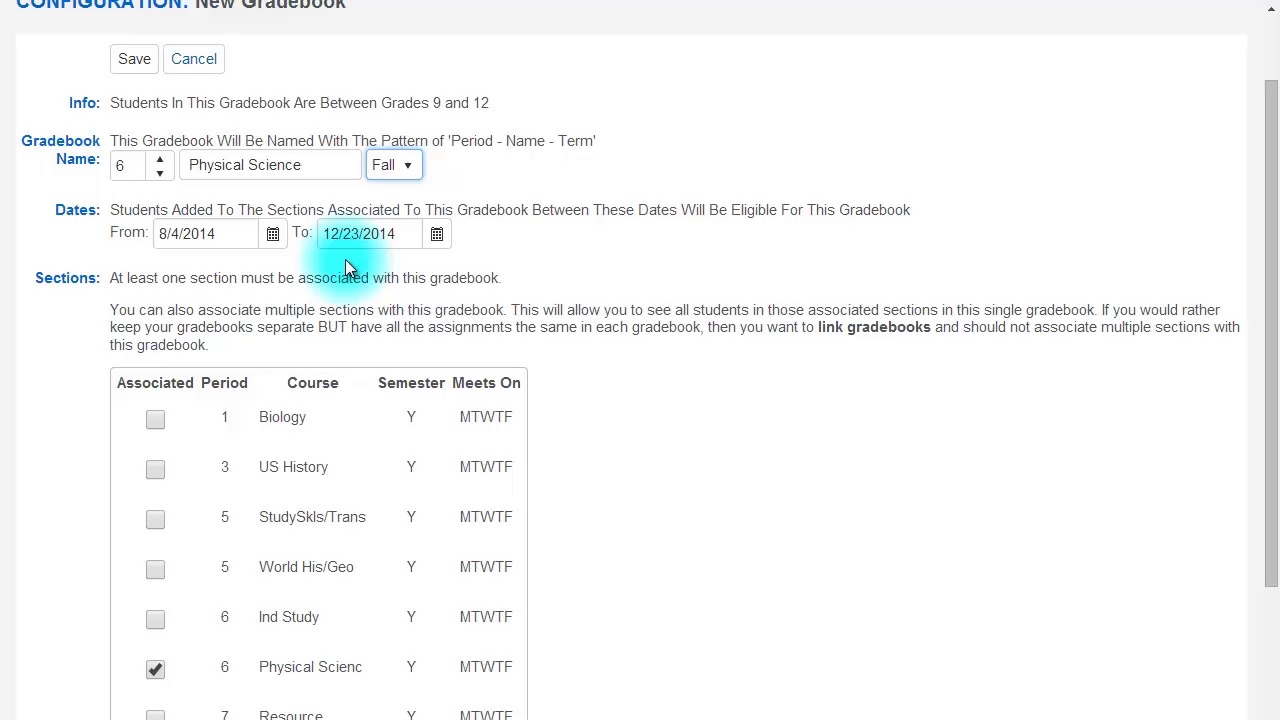Click the period number input field
1280x720 pixels.
pos(129,166)
